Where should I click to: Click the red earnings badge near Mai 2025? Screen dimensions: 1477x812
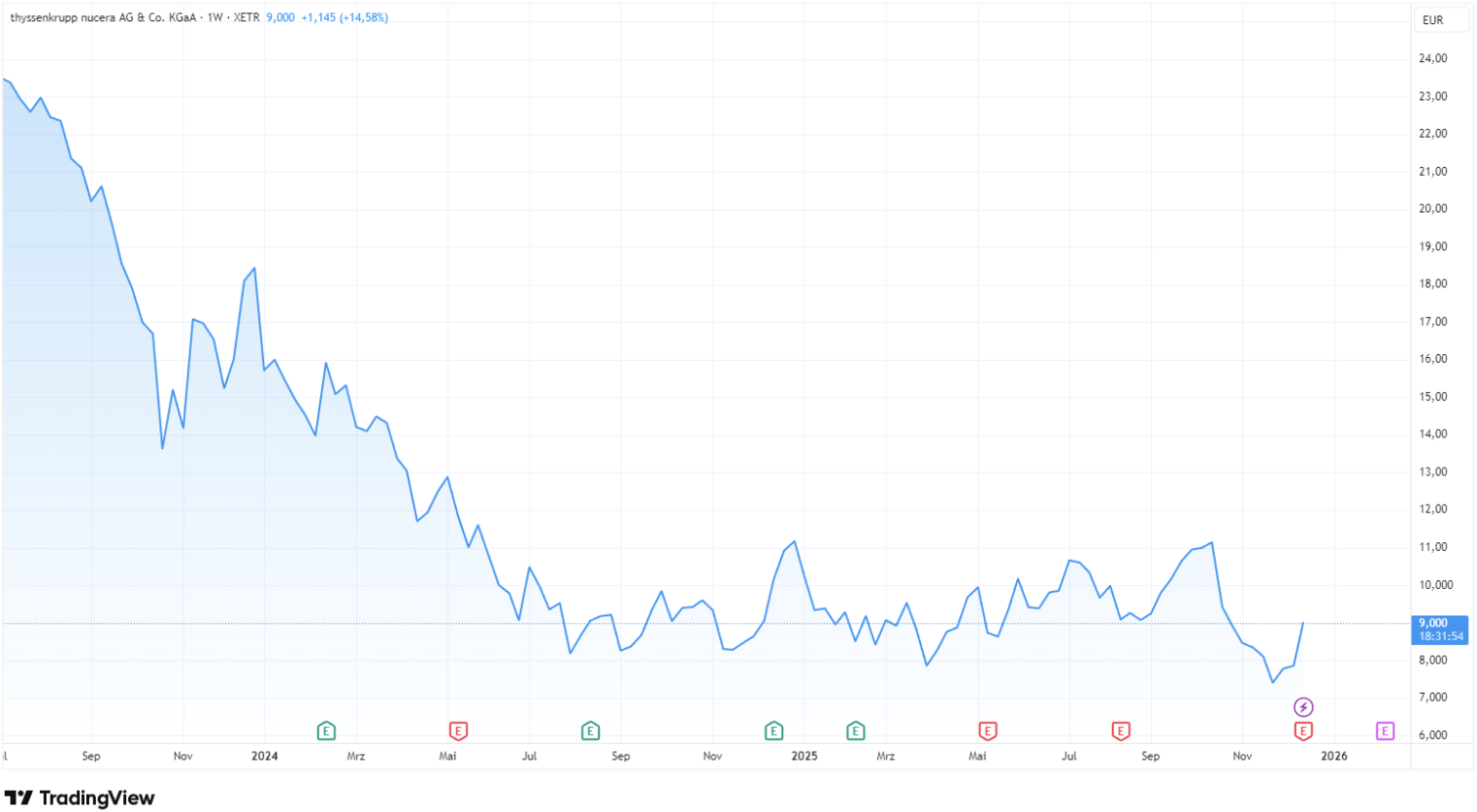[986, 731]
